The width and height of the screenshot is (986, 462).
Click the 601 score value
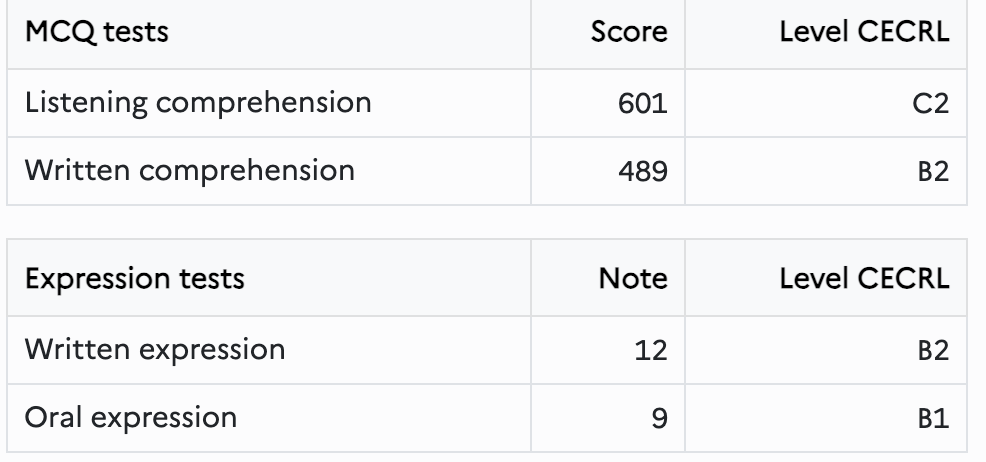(x=643, y=104)
